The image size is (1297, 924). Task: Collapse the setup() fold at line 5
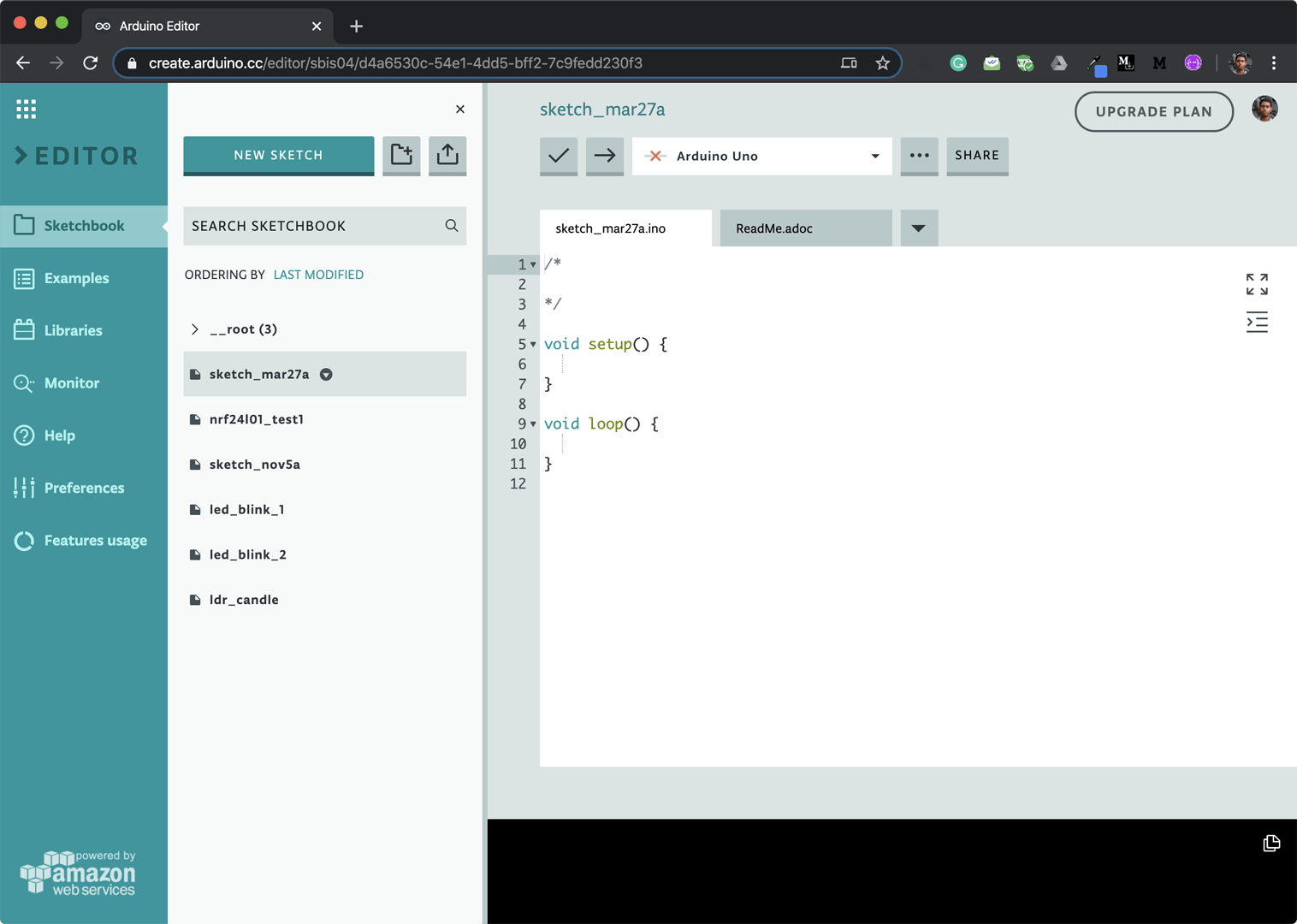pos(533,344)
